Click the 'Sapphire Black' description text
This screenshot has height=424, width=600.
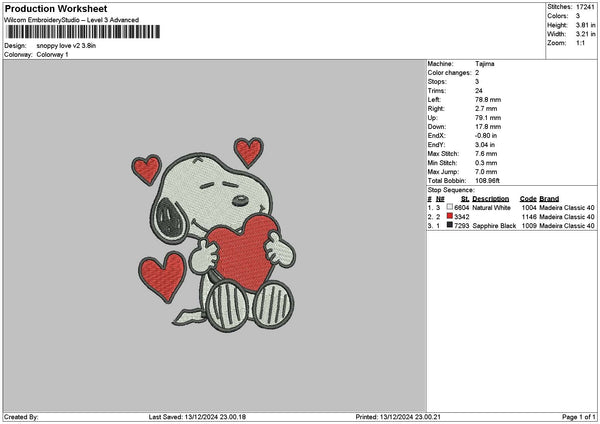click(x=494, y=226)
